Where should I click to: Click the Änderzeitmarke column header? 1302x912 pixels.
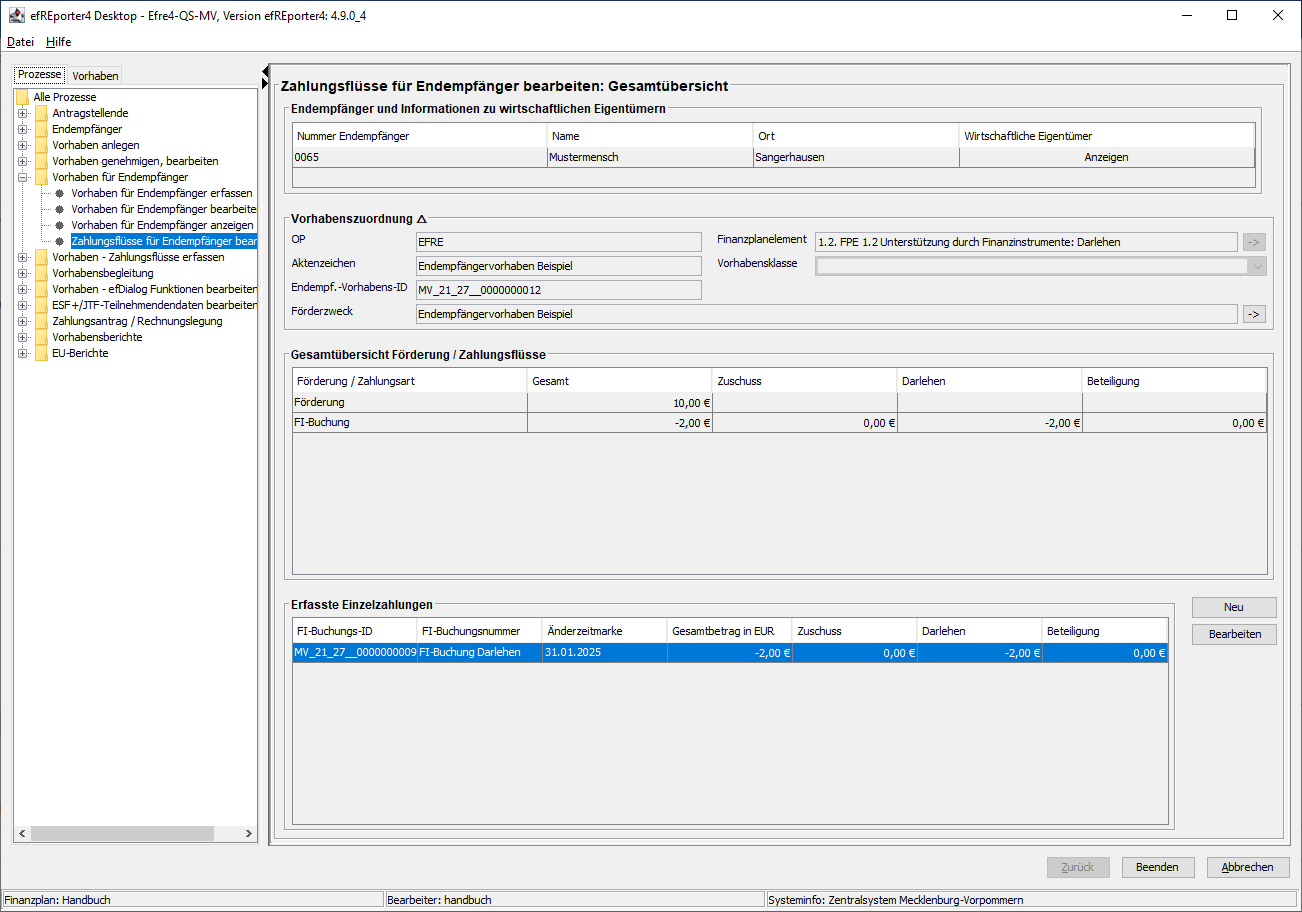pyautogui.click(x=604, y=631)
